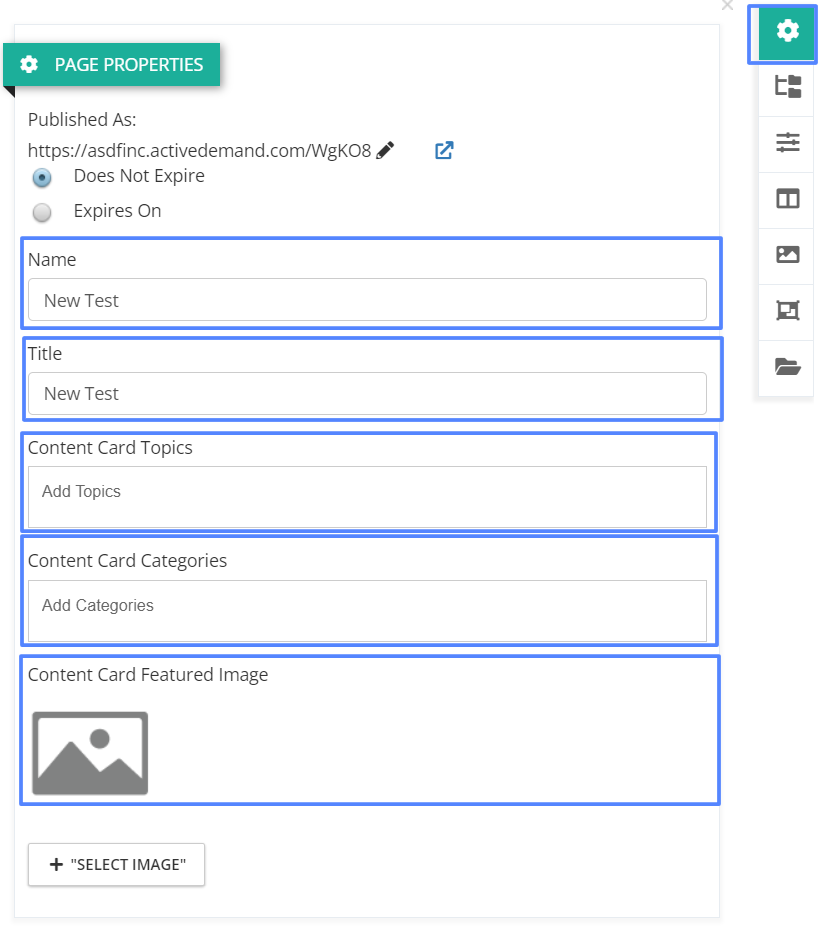Click the "SELECT IMAGE" button
This screenshot has width=819, height=931.
point(116,864)
